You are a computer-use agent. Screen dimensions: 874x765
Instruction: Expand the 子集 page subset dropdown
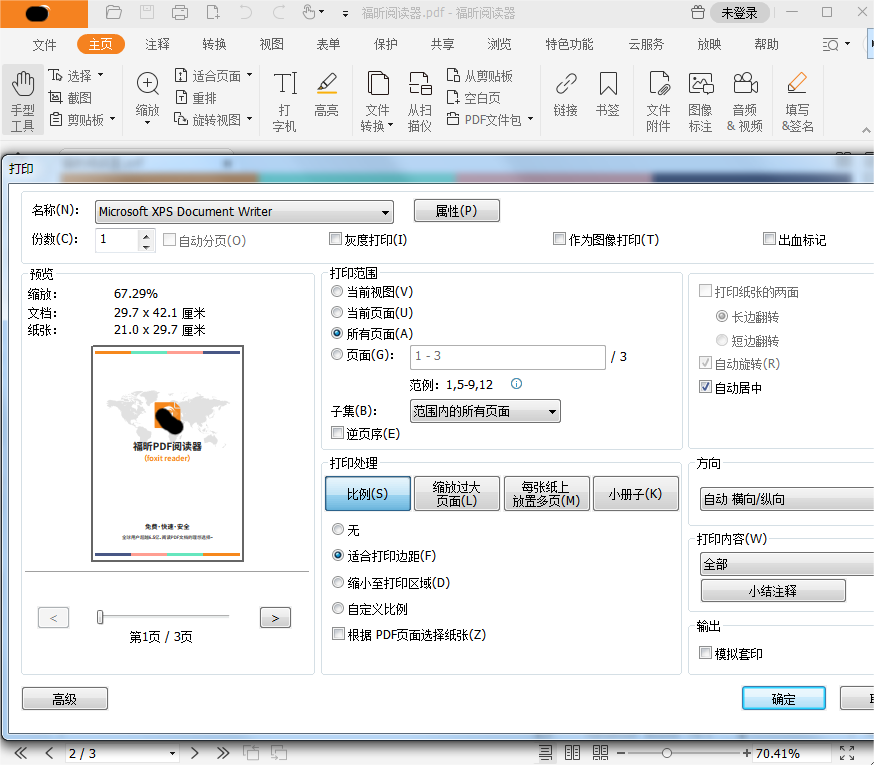[552, 410]
